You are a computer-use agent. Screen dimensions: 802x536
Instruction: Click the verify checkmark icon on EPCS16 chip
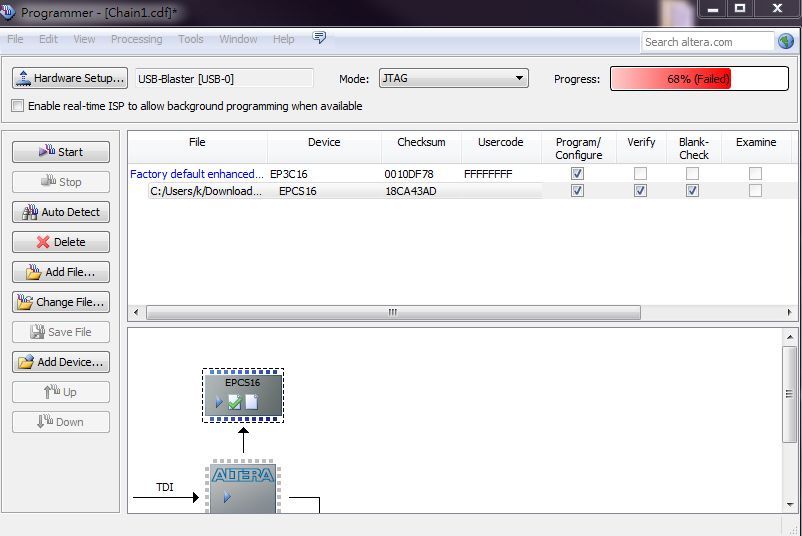pyautogui.click(x=235, y=403)
